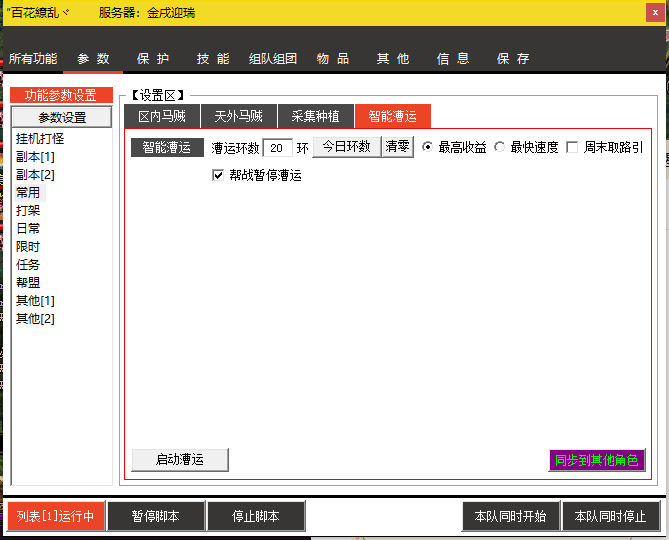Click the 功能参数设置 header

[x=61, y=95]
